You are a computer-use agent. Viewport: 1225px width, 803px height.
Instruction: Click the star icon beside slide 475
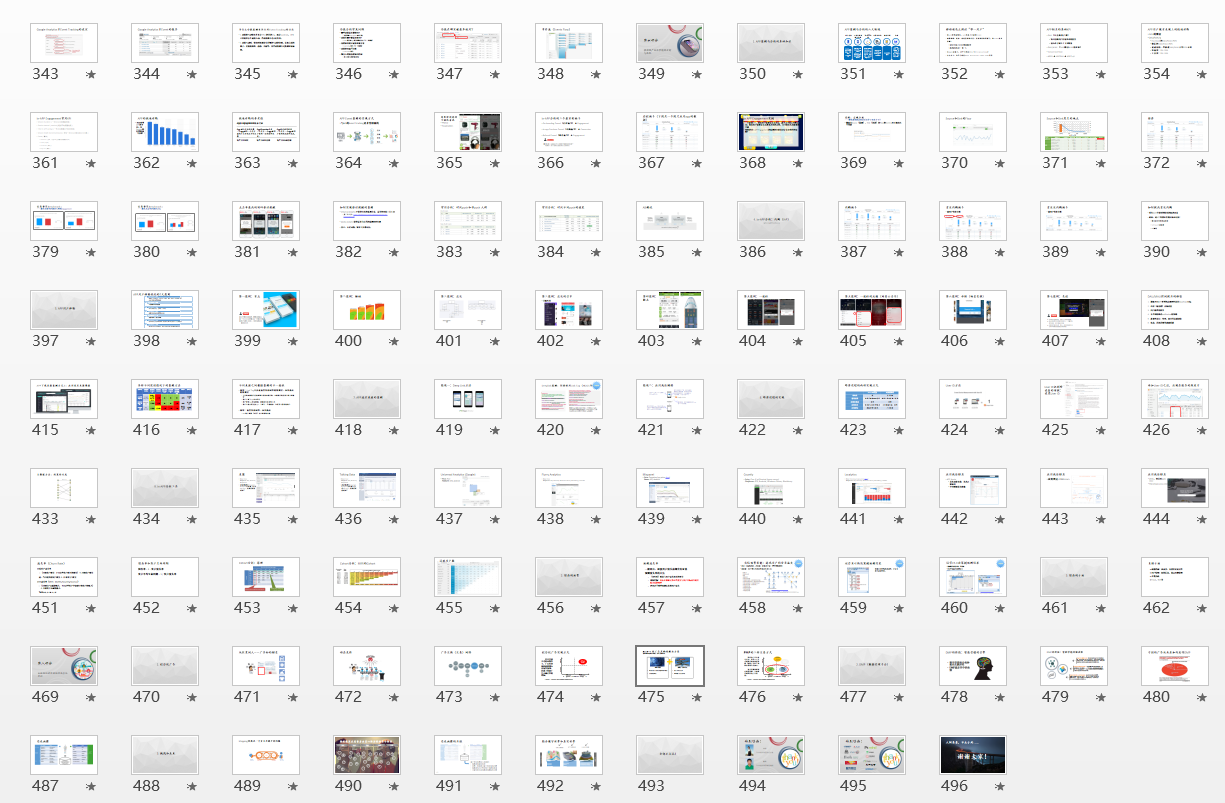point(697,697)
